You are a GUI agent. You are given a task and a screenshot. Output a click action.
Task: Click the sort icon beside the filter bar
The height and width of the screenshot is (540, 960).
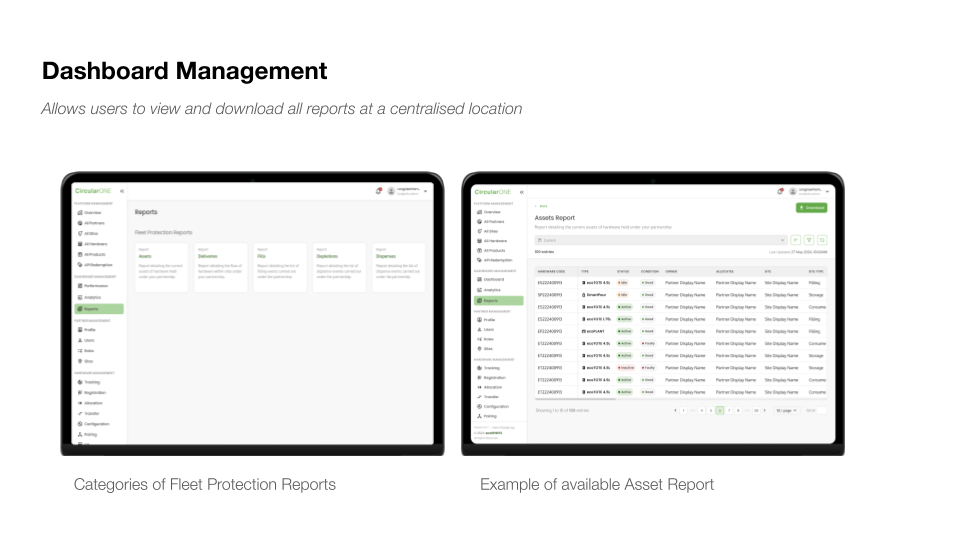coord(795,240)
